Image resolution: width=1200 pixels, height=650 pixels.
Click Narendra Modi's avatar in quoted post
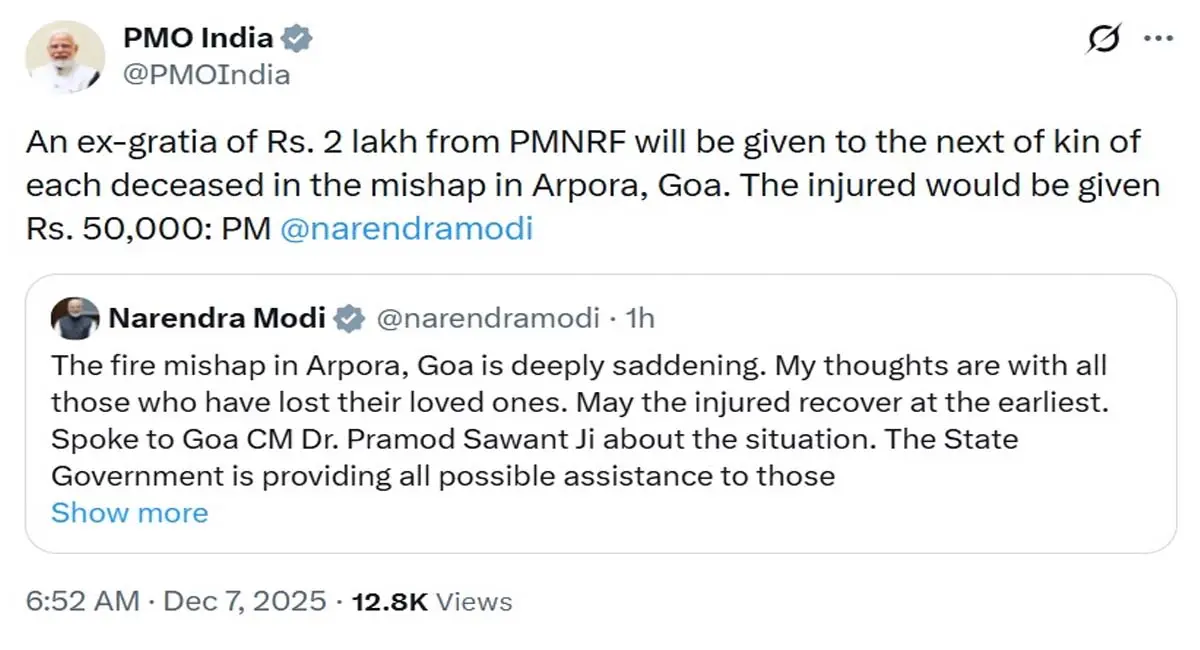click(75, 319)
